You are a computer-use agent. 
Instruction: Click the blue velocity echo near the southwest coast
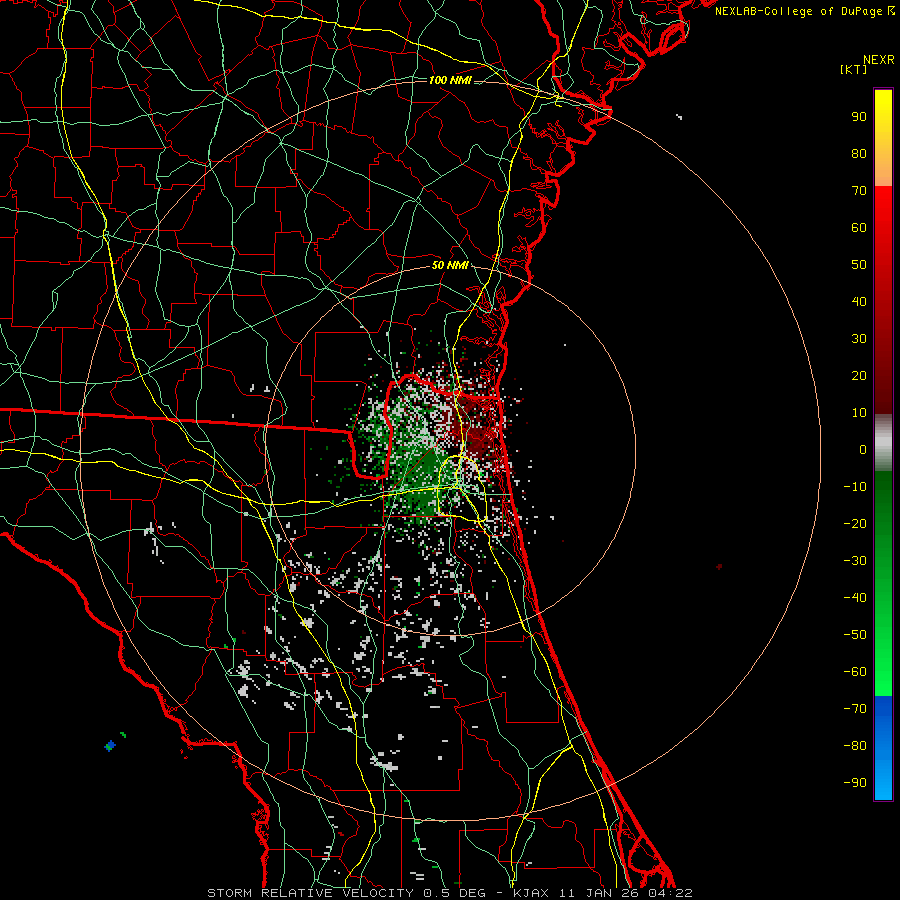click(x=110, y=746)
